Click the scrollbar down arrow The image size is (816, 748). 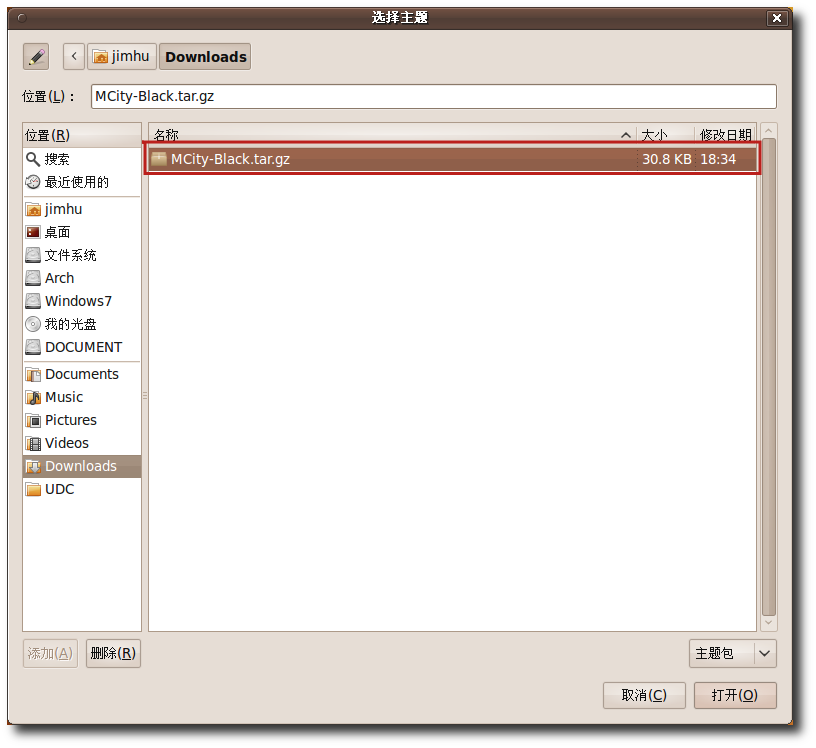coord(769,623)
